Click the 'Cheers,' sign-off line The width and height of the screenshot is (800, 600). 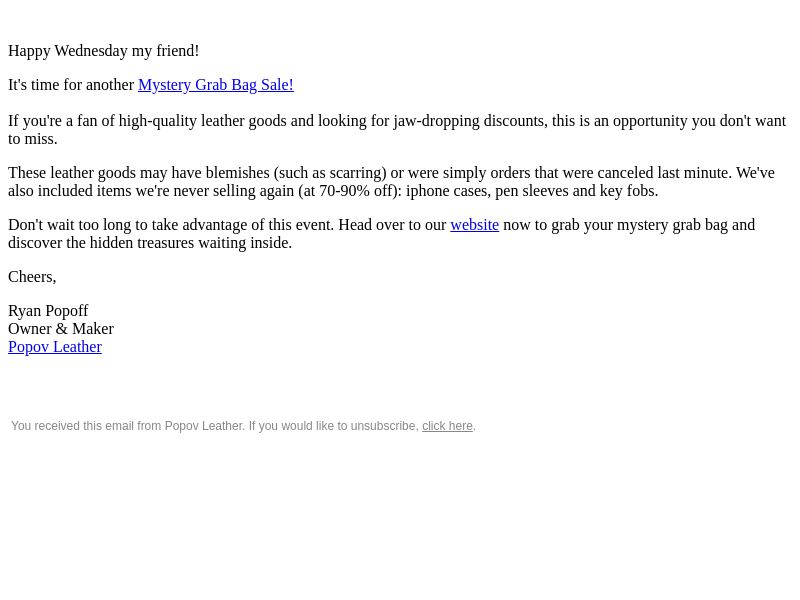coord(32,277)
